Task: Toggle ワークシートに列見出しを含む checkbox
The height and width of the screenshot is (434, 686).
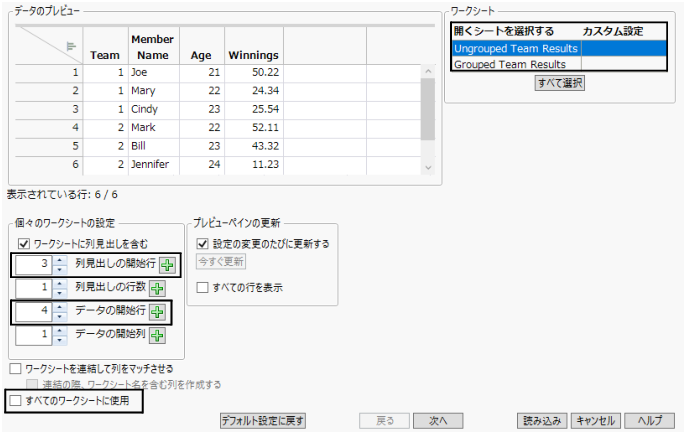Action: 24,244
